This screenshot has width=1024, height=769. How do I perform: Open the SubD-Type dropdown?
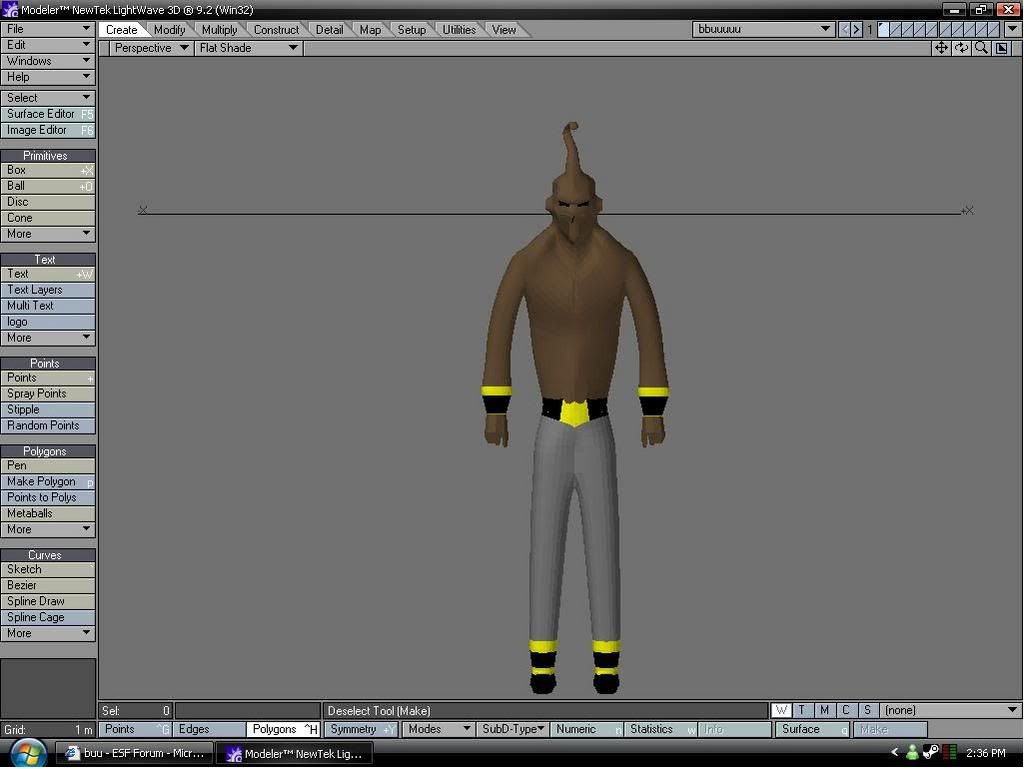tap(512, 729)
